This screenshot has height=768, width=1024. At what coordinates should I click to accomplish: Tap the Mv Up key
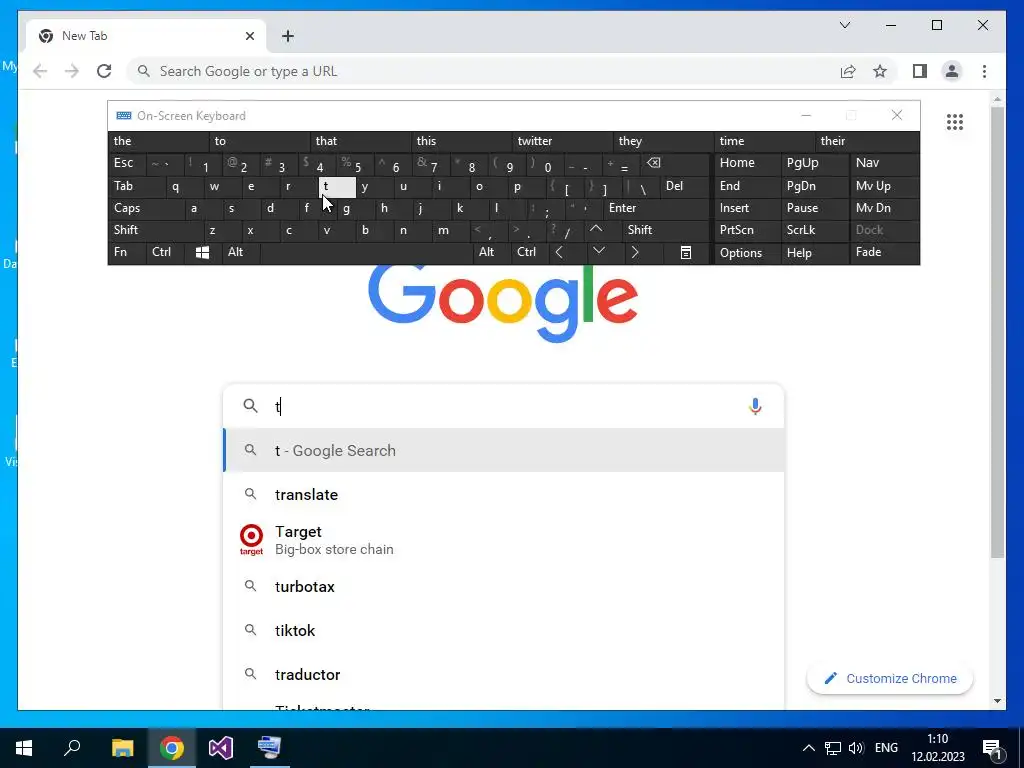click(x=884, y=186)
